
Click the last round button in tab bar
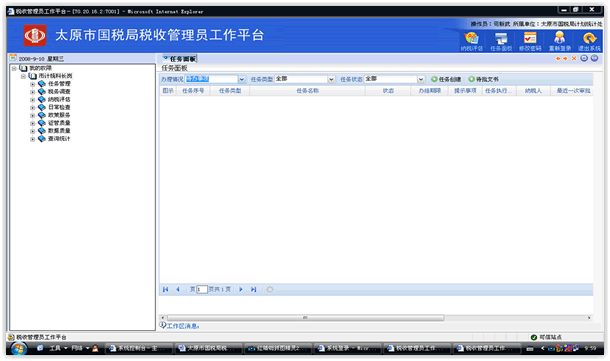[x=594, y=58]
